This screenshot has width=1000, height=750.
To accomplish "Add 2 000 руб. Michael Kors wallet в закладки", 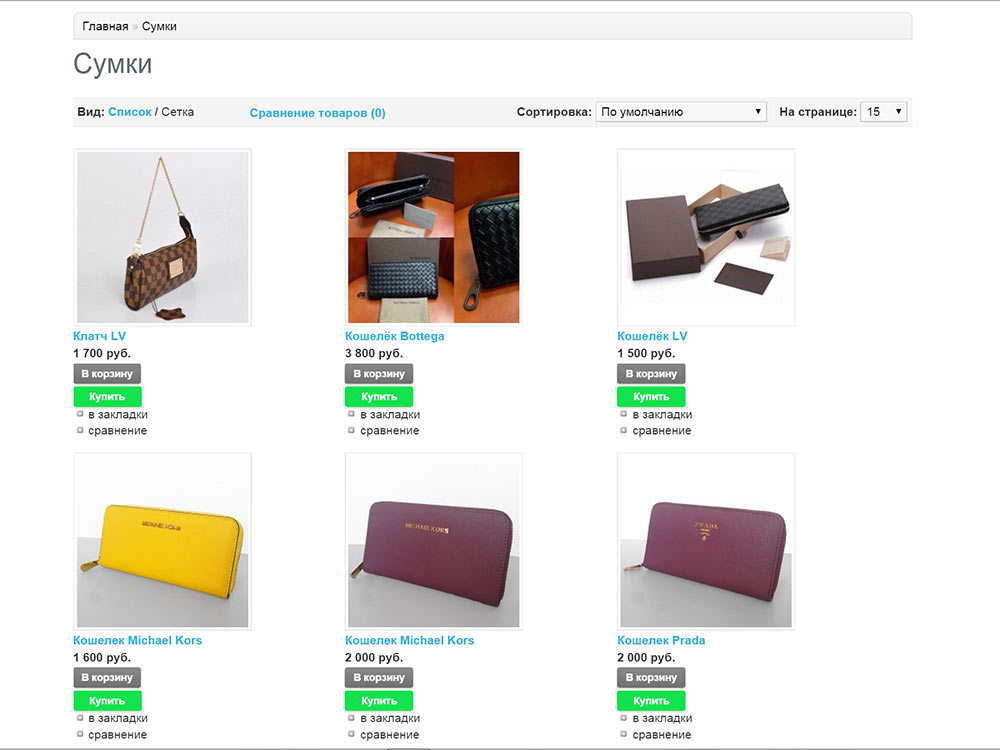I will pos(390,718).
